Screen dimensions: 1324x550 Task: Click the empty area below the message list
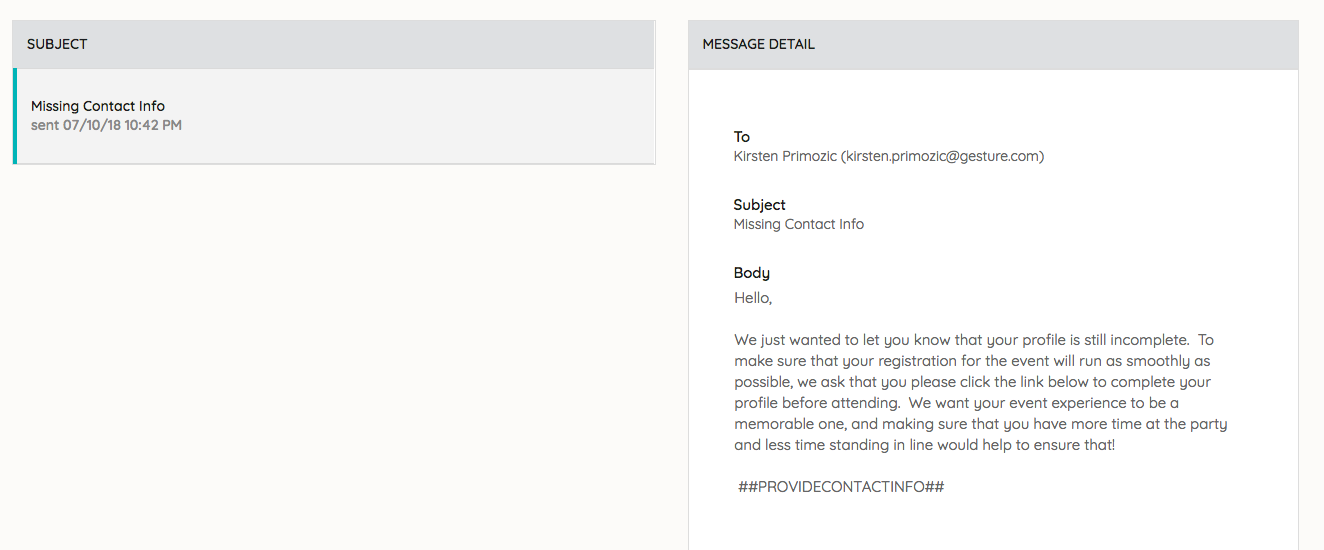tap(334, 350)
